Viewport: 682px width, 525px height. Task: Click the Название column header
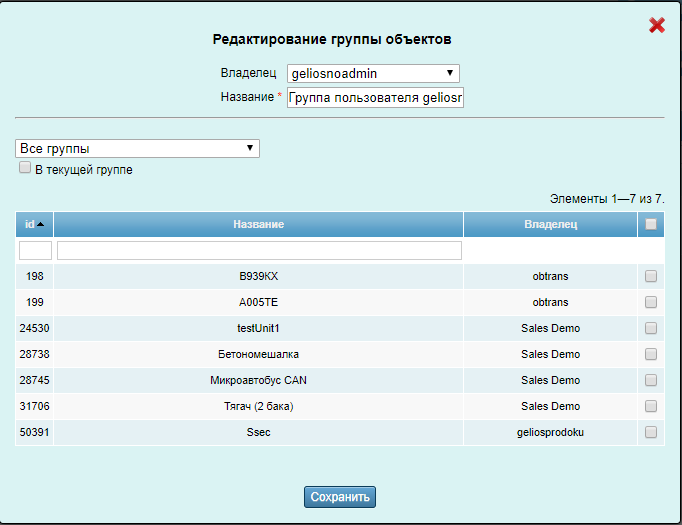258,224
